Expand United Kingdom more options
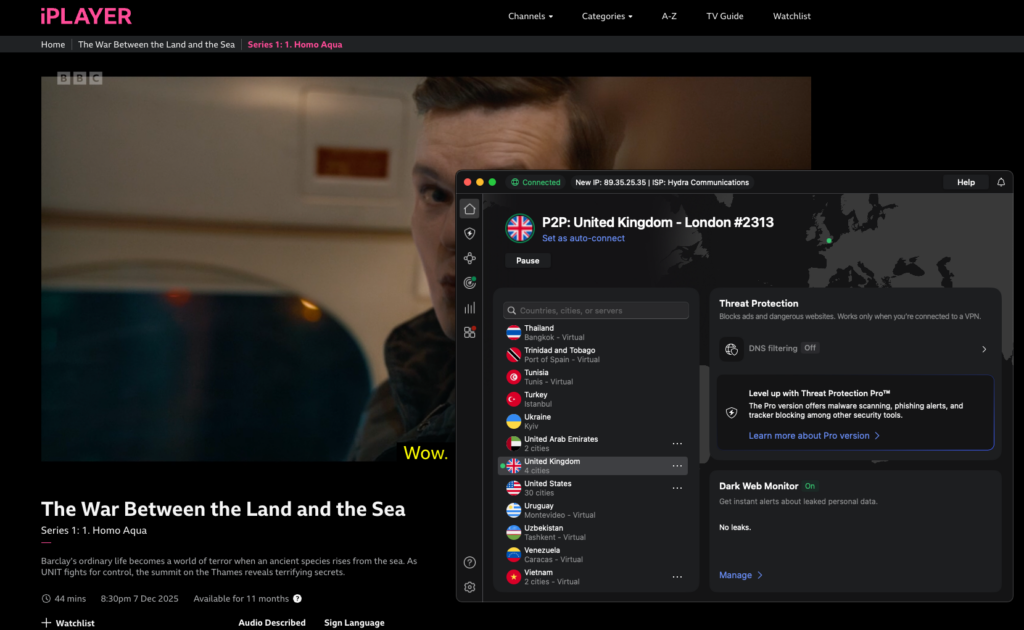Image resolution: width=1024 pixels, height=630 pixels. 677,466
